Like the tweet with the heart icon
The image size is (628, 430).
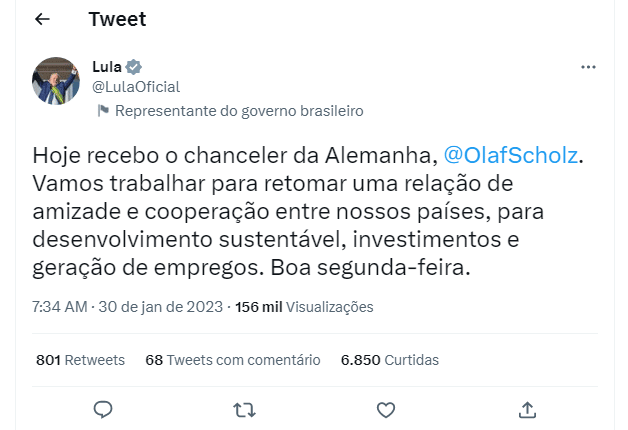385,409
